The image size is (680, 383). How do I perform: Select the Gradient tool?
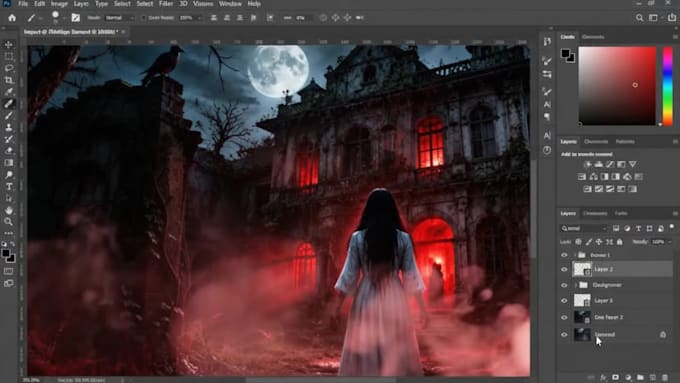pyautogui.click(x=9, y=163)
